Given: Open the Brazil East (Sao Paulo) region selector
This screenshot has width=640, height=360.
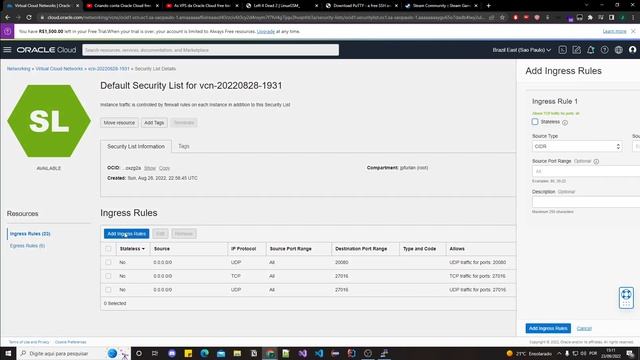Looking at the screenshot, I should click(x=522, y=50).
